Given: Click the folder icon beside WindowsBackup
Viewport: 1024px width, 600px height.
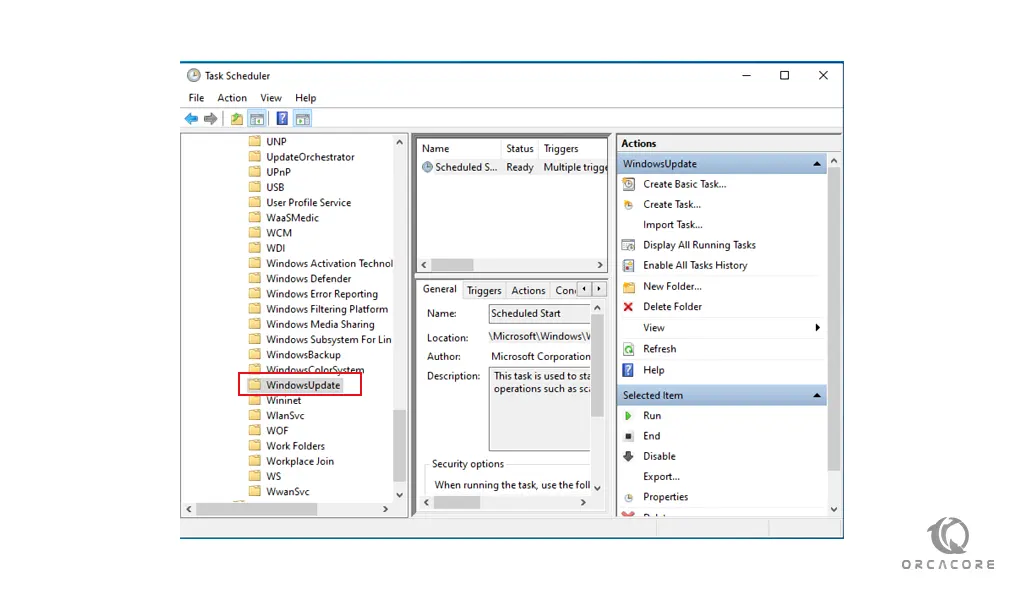Looking at the screenshot, I should [255, 355].
